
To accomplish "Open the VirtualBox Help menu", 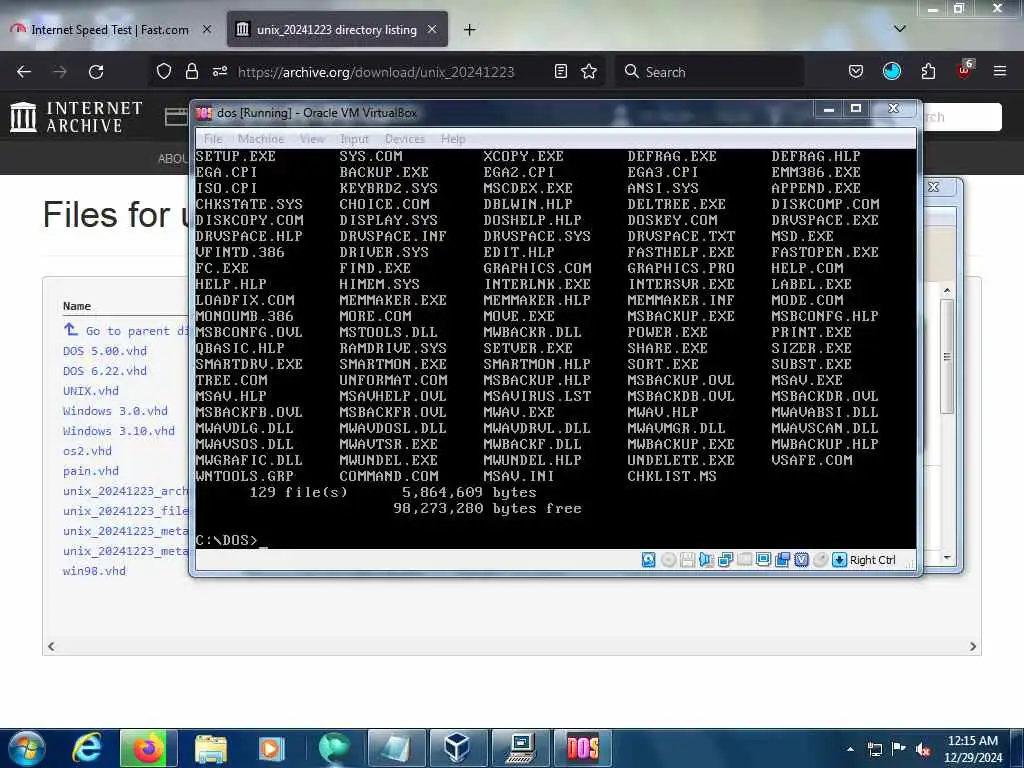I will click(x=453, y=139).
